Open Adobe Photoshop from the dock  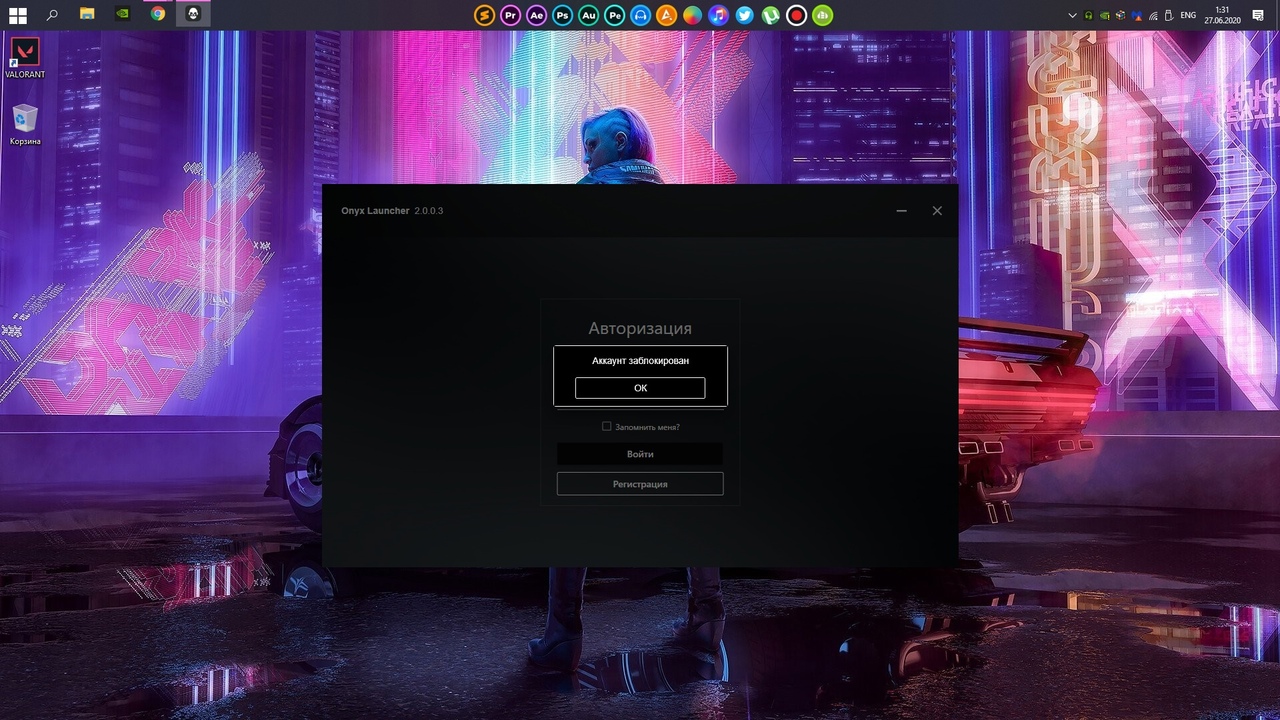tap(562, 15)
